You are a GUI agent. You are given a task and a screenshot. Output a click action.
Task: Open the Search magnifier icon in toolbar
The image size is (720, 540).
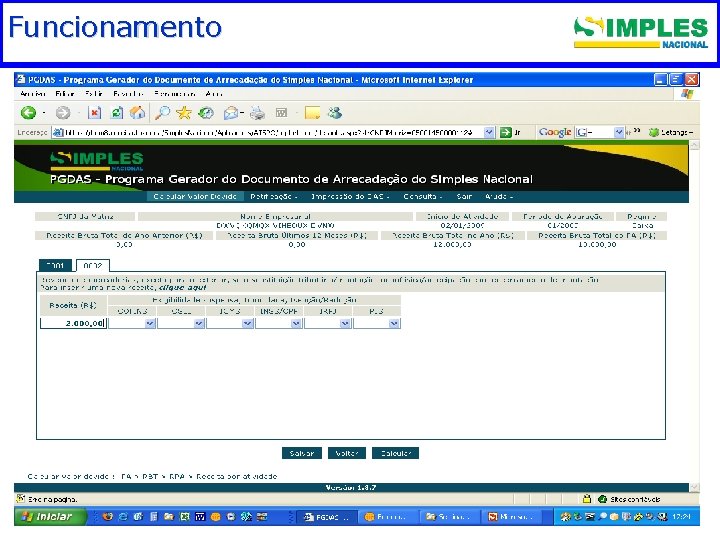(x=162, y=112)
